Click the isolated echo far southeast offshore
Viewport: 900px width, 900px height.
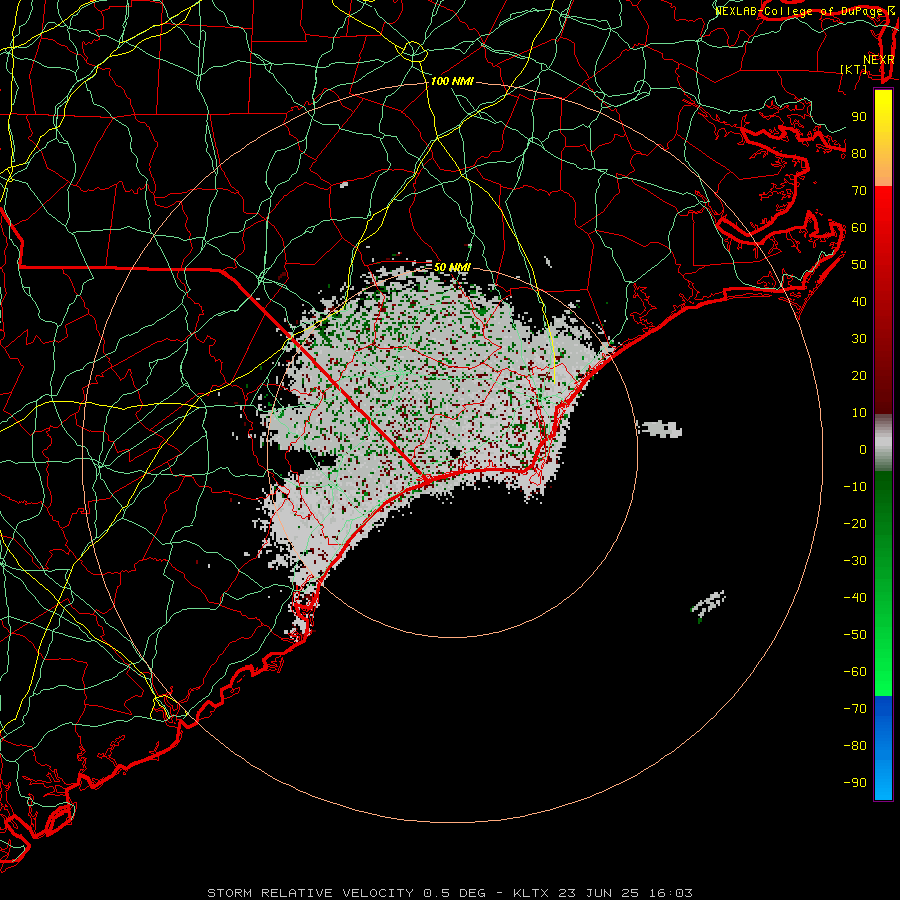tap(708, 604)
